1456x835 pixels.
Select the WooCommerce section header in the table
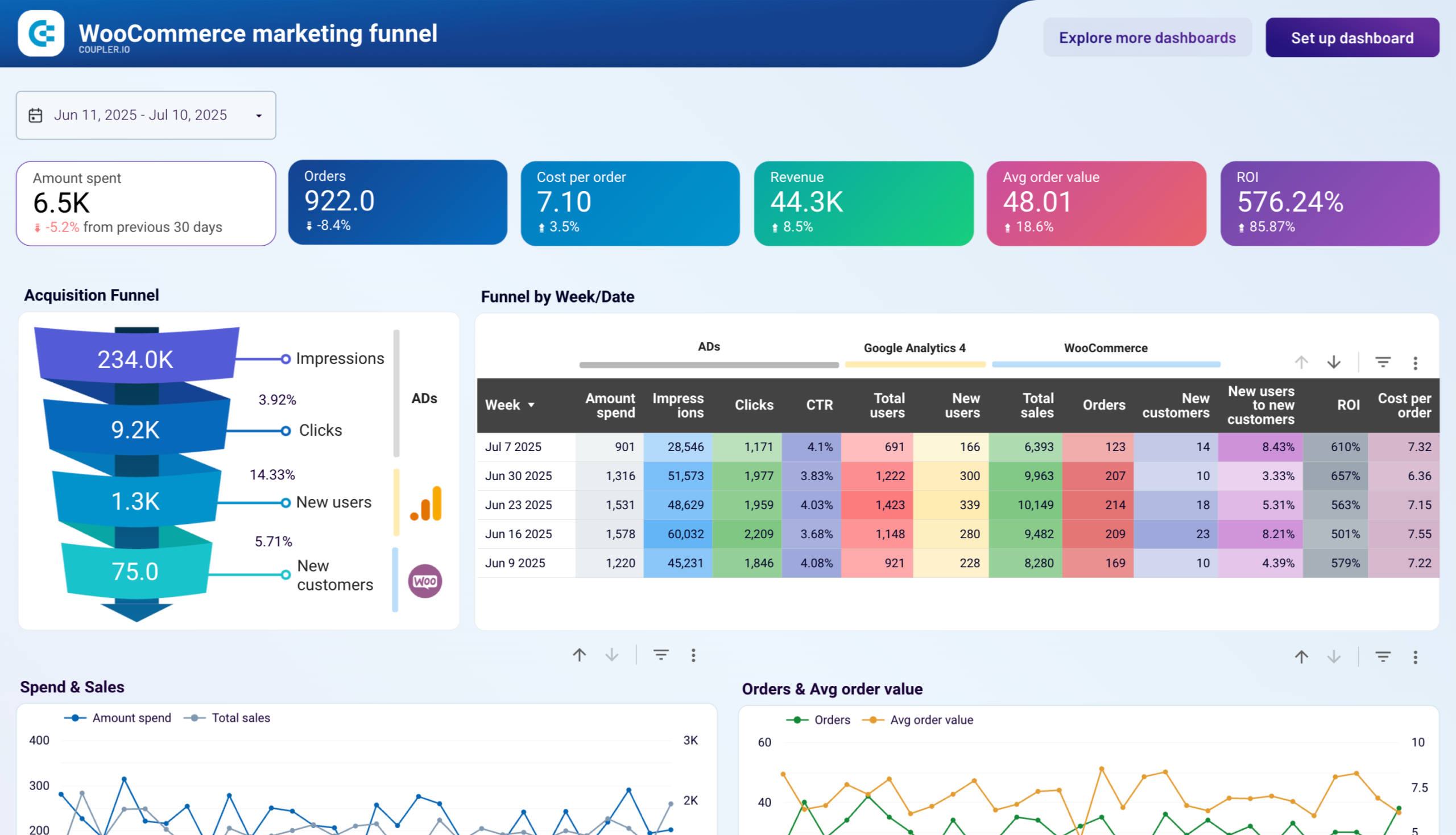1106,348
